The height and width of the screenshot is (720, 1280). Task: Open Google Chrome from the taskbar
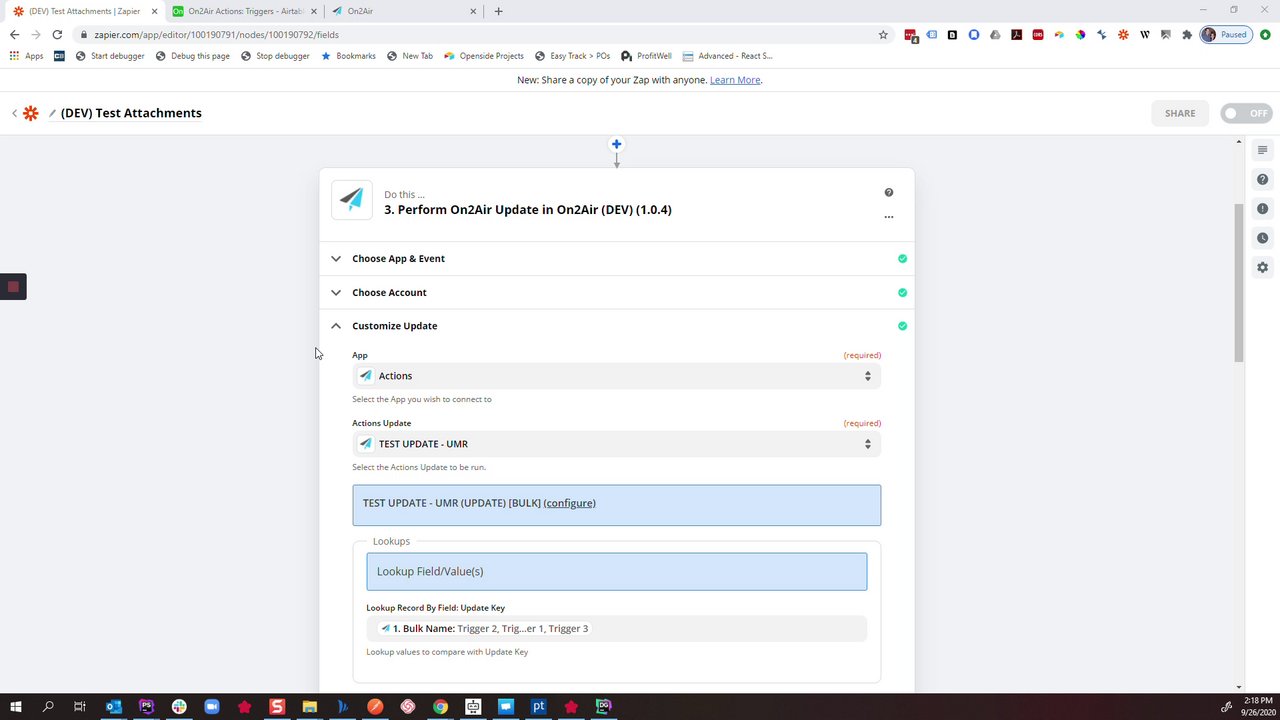click(x=440, y=707)
